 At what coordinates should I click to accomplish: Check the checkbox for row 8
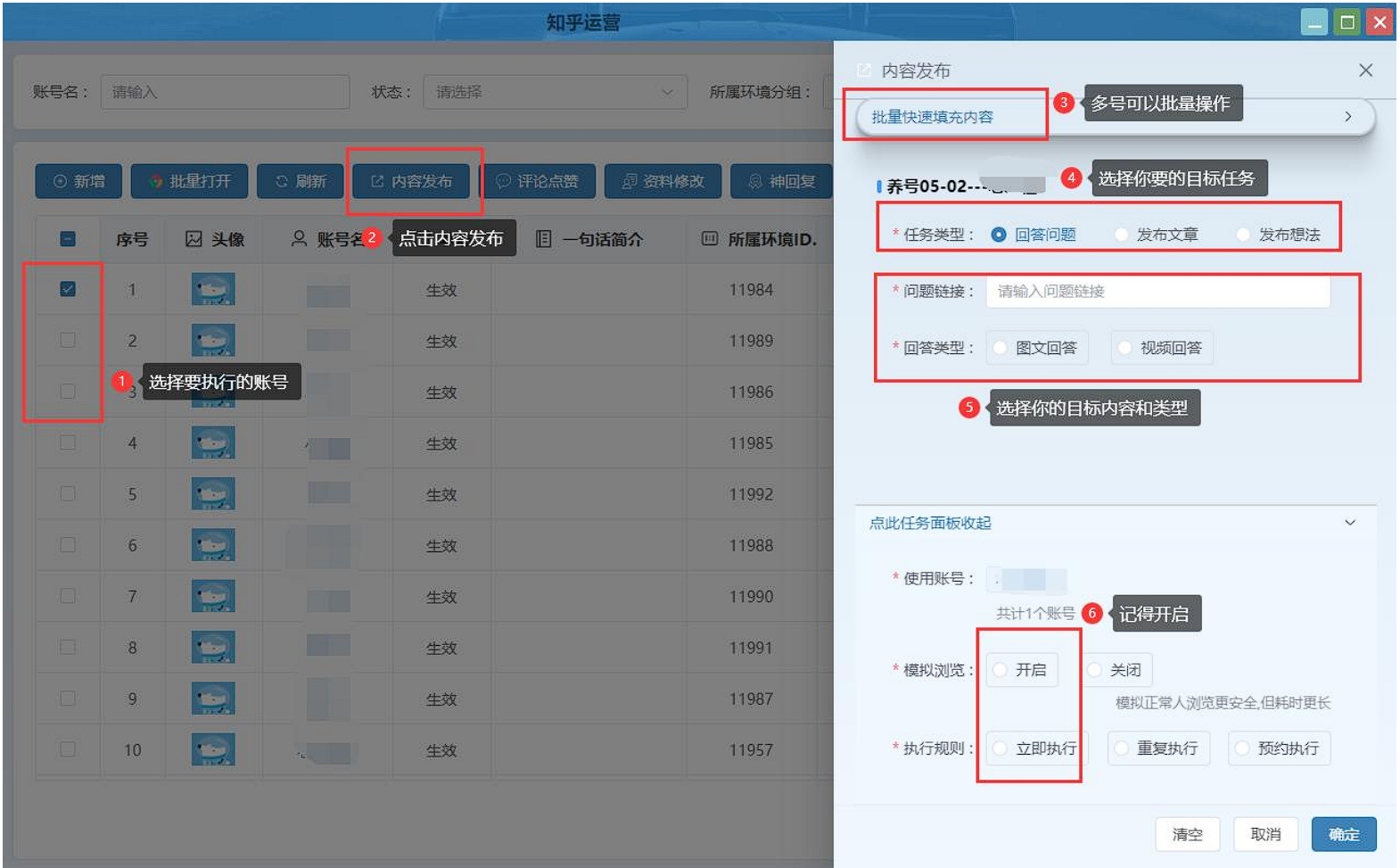click(68, 647)
